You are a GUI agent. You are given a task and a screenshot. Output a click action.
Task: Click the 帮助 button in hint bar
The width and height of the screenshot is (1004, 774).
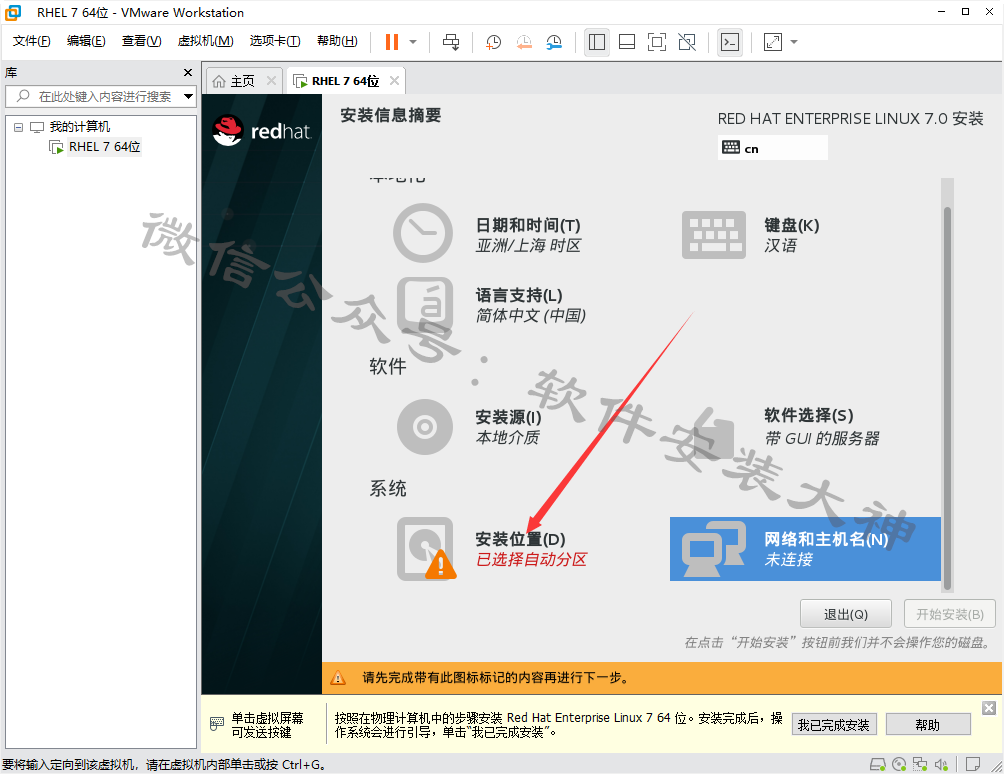[928, 725]
